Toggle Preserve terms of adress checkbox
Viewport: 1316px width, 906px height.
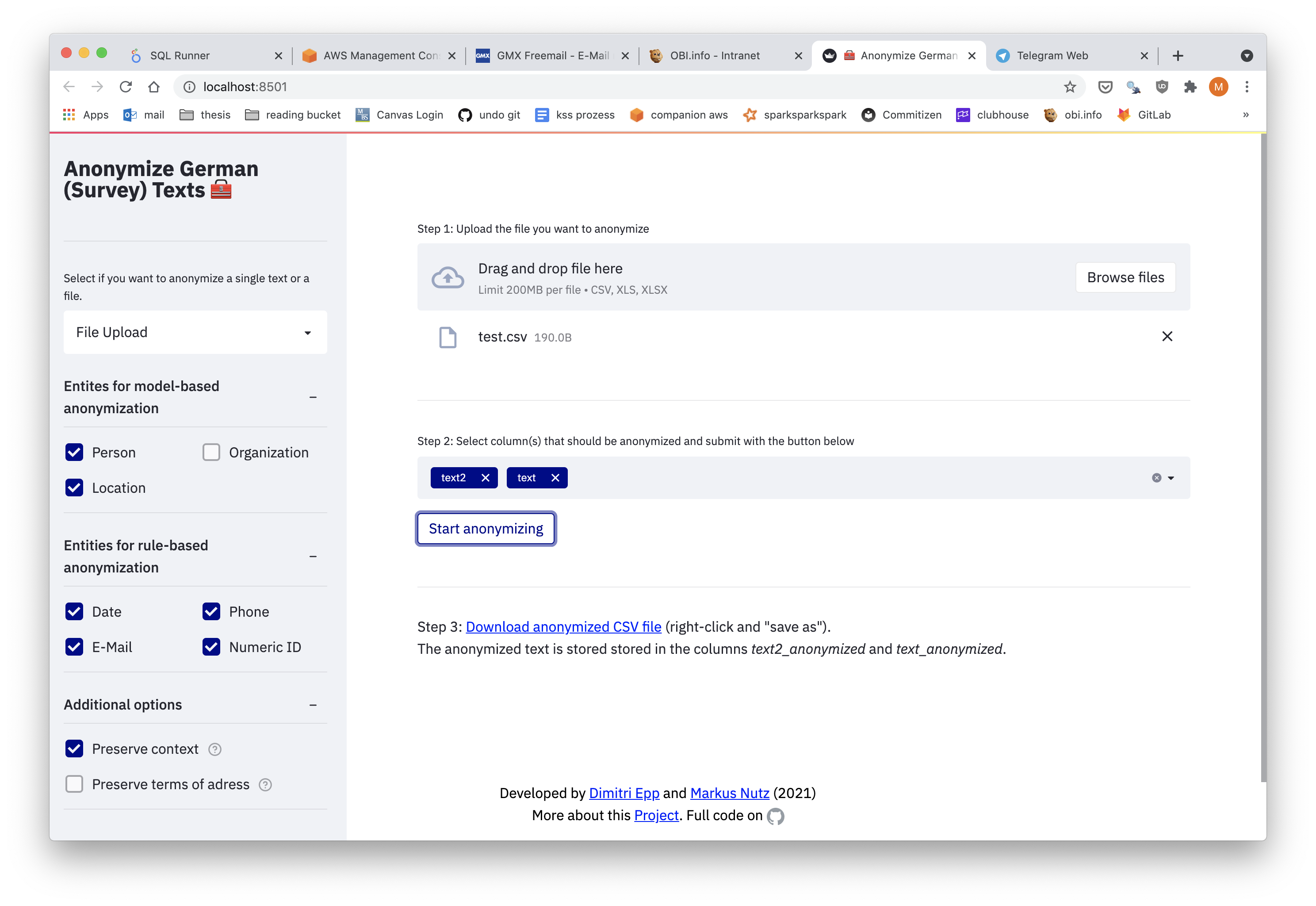pyautogui.click(x=74, y=784)
